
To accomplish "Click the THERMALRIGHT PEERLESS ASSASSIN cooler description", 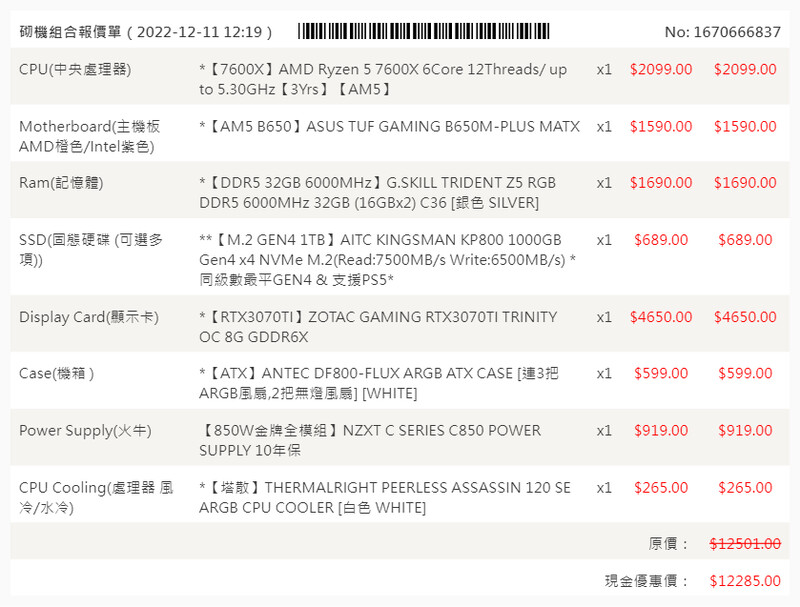I will [385, 497].
